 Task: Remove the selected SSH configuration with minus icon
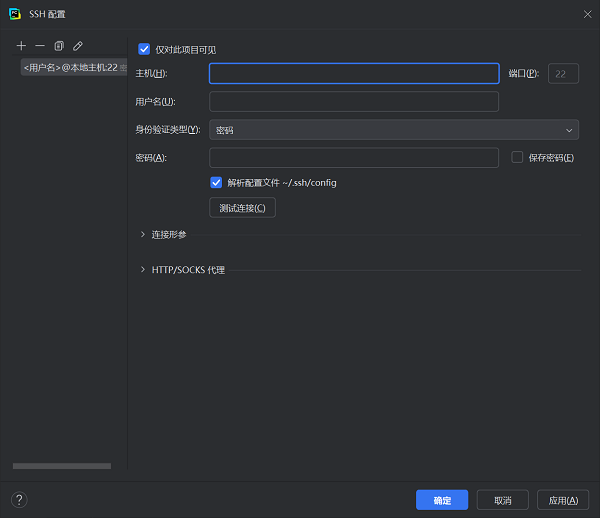[40, 46]
